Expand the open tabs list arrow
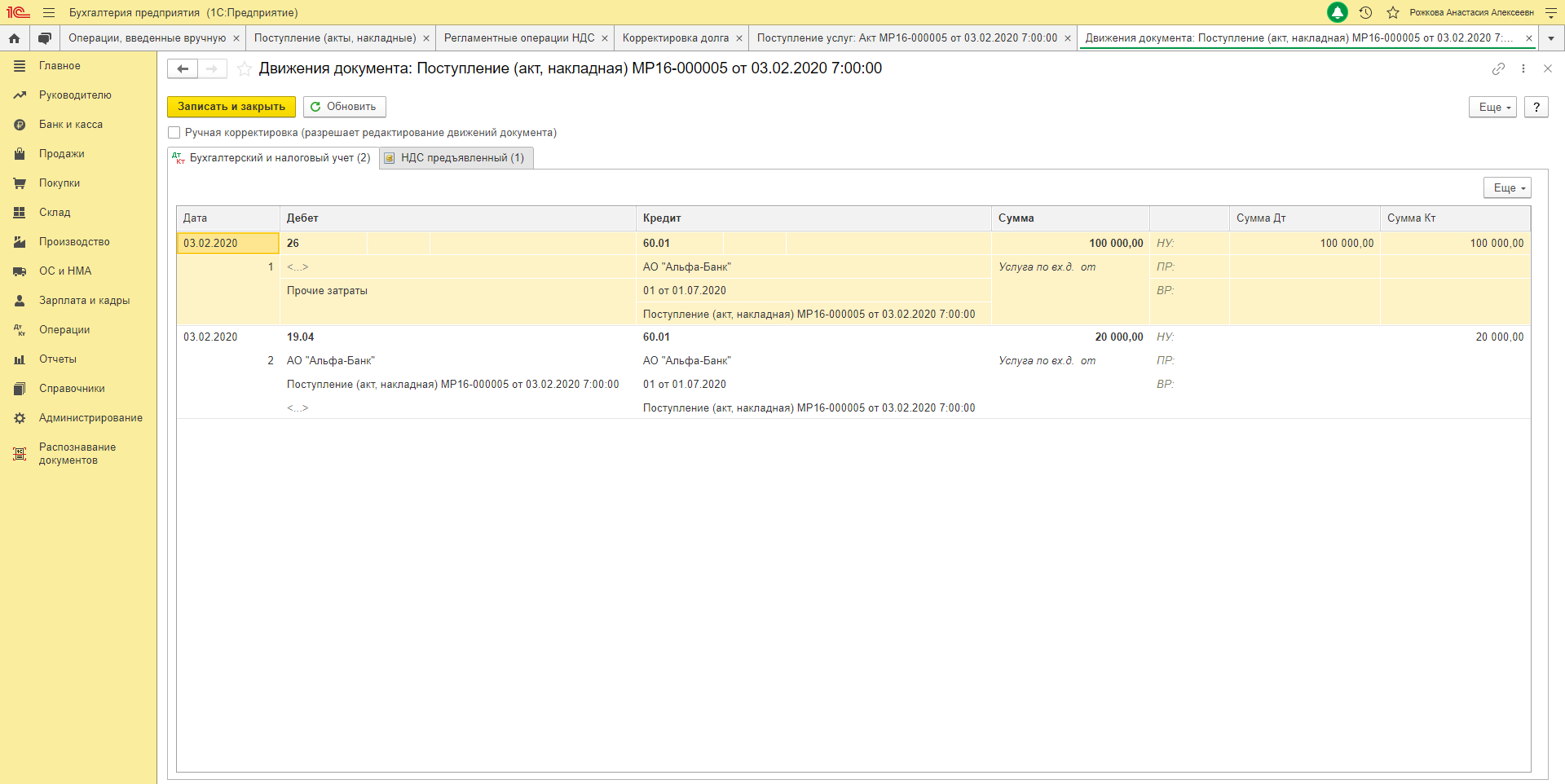The width and height of the screenshot is (1565, 784). coord(1550,38)
